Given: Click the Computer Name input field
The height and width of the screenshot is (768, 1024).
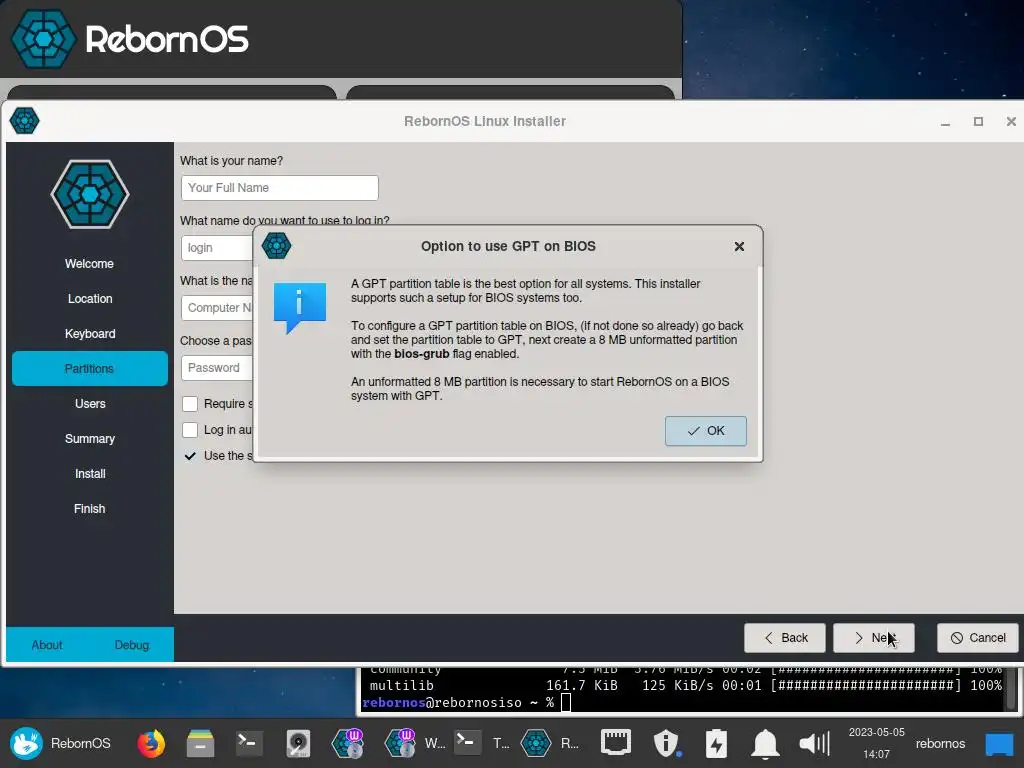Looking at the screenshot, I should point(217,308).
